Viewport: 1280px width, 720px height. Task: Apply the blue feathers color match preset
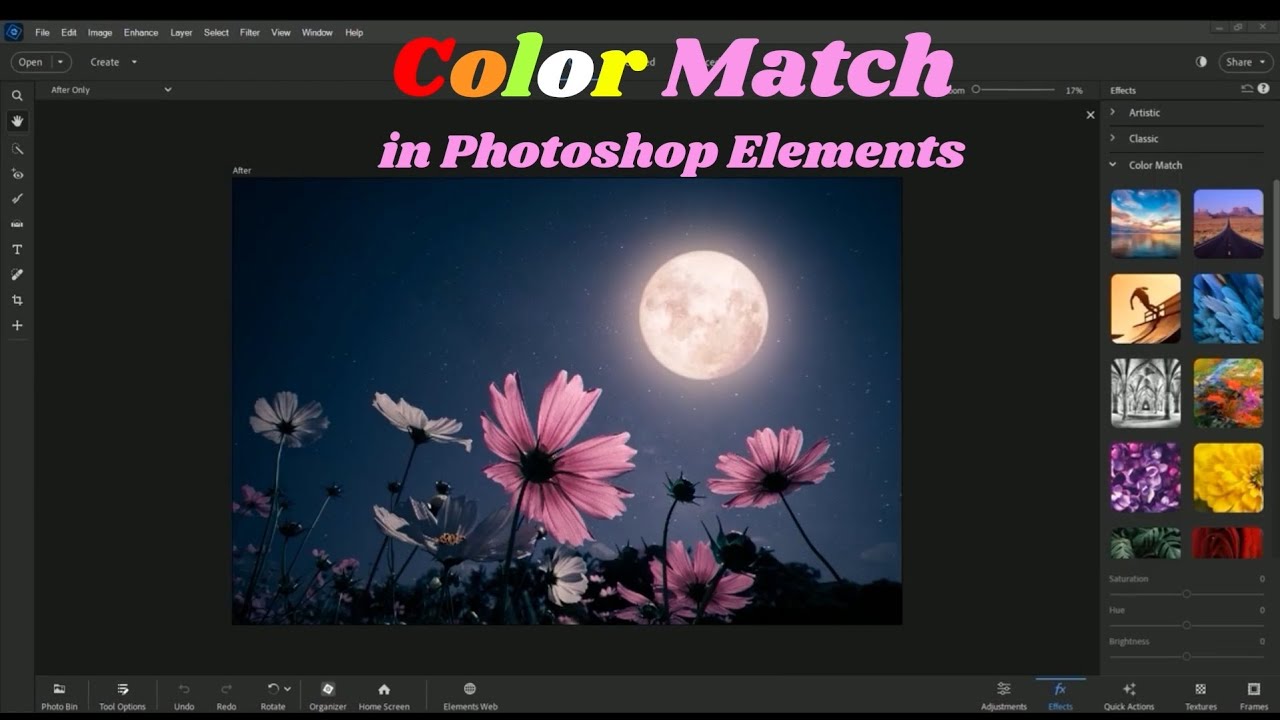click(x=1228, y=309)
